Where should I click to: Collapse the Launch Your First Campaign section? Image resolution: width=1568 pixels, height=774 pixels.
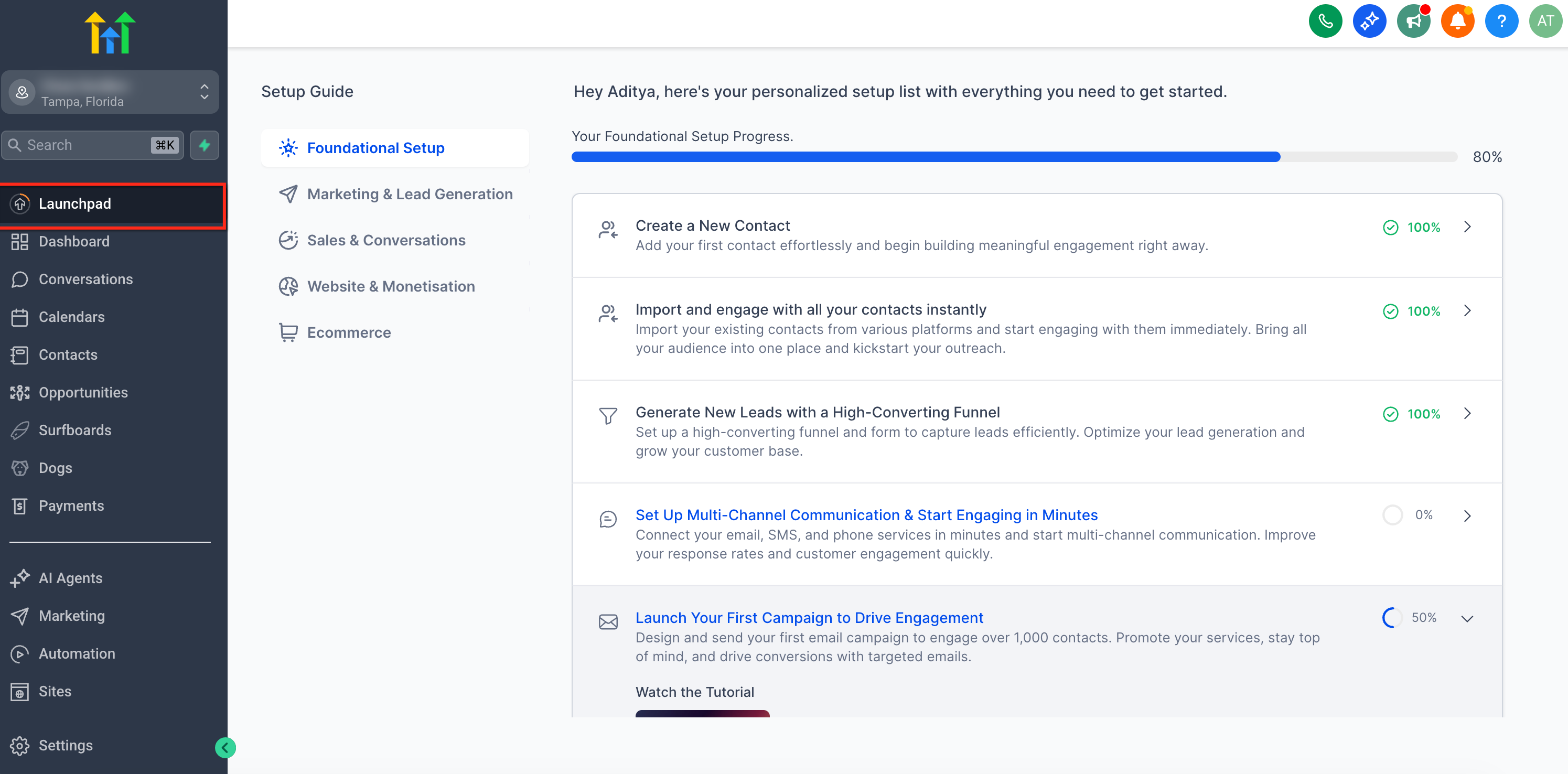[x=1467, y=618]
